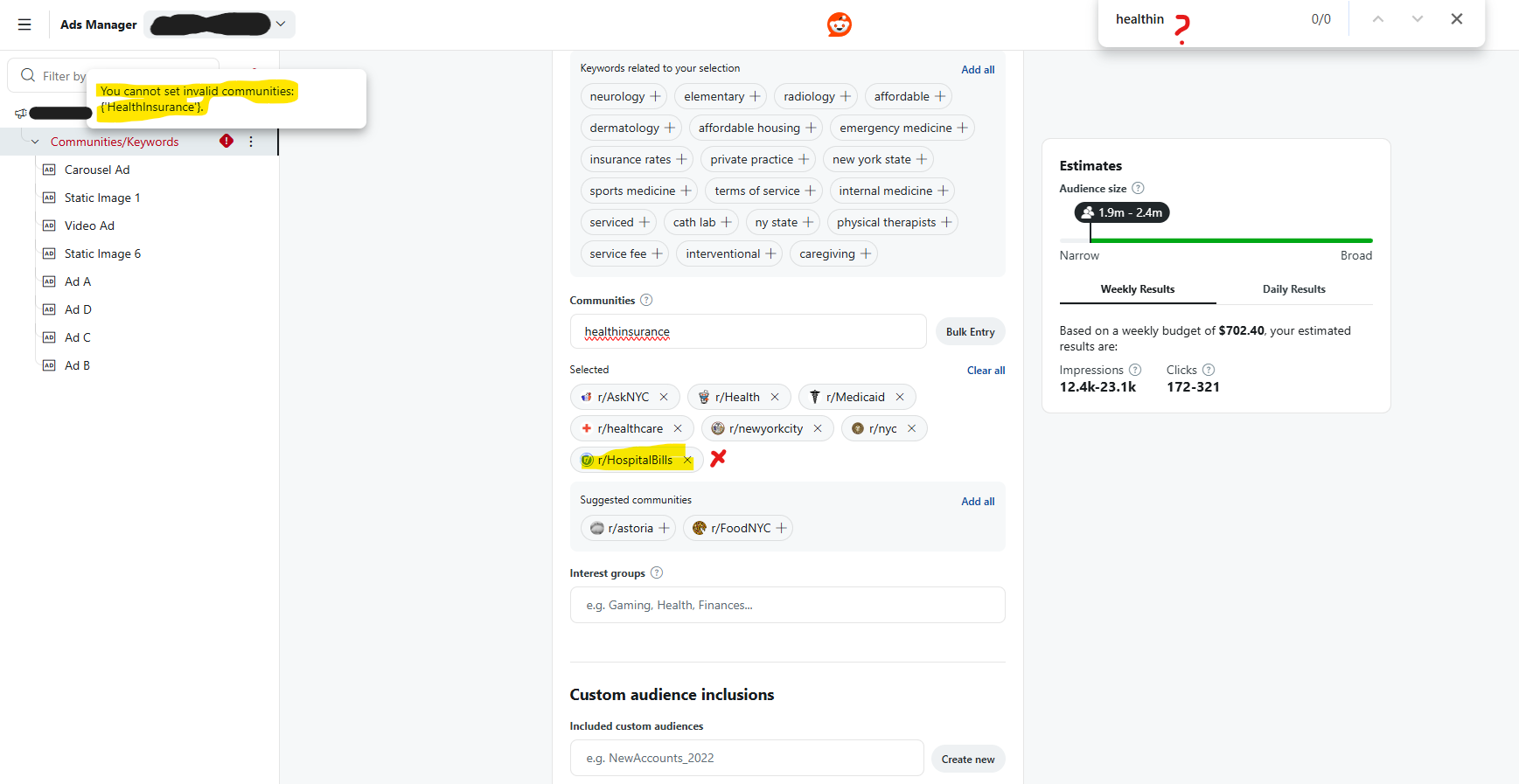Image resolution: width=1519 pixels, height=784 pixels.
Task: Select Static Image 1 ad
Action: point(101,198)
